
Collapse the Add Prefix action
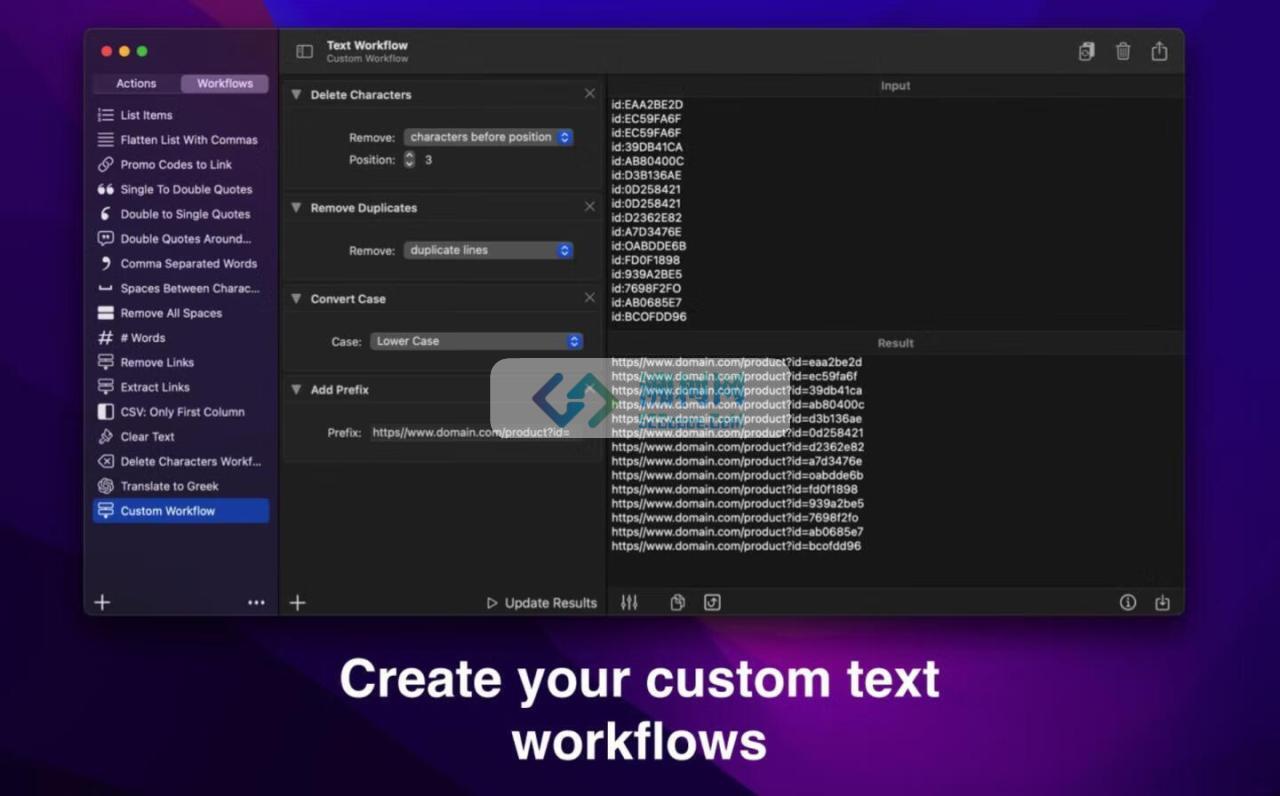pyautogui.click(x=296, y=389)
